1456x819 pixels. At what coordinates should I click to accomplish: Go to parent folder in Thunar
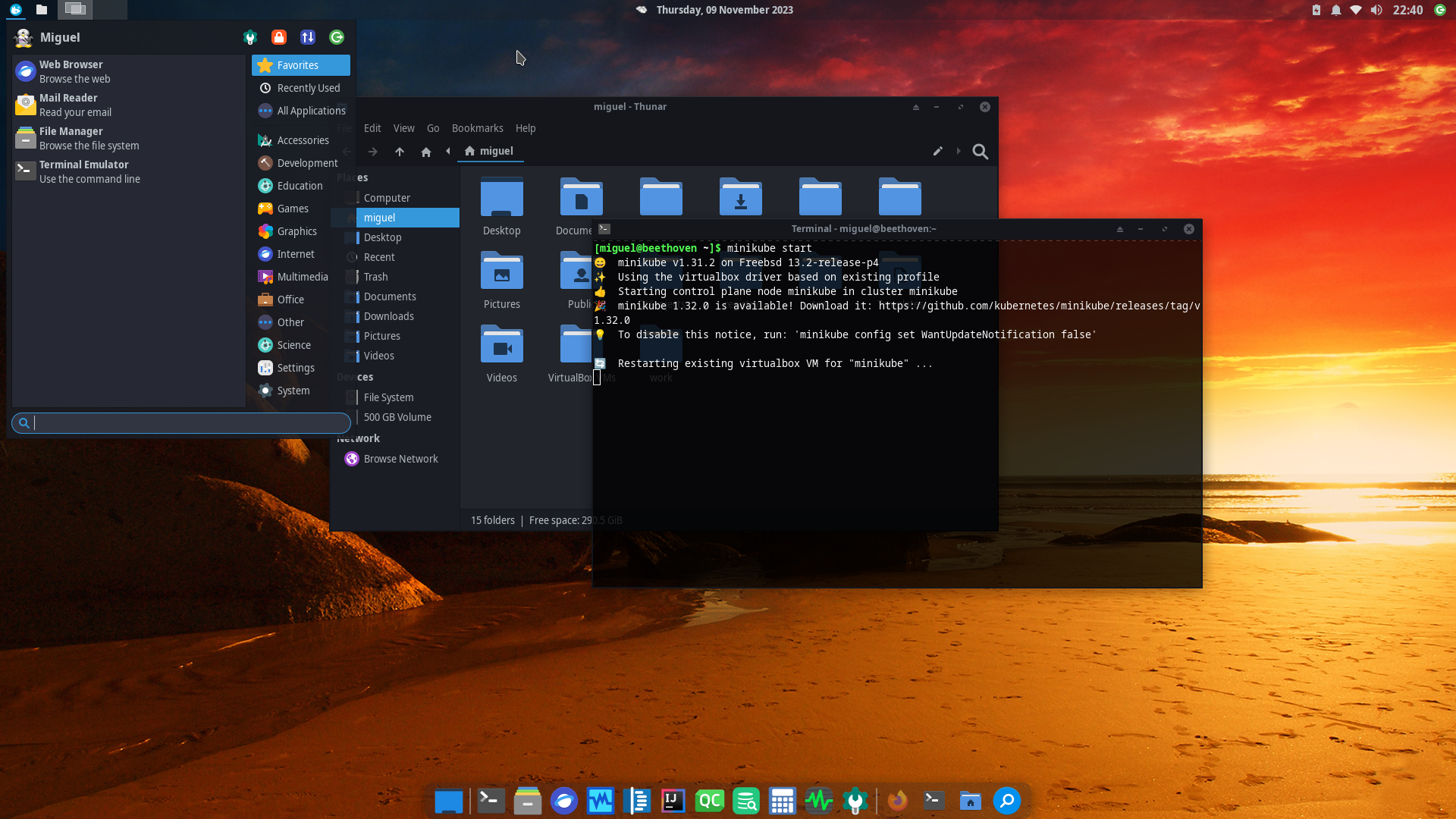pyautogui.click(x=400, y=152)
